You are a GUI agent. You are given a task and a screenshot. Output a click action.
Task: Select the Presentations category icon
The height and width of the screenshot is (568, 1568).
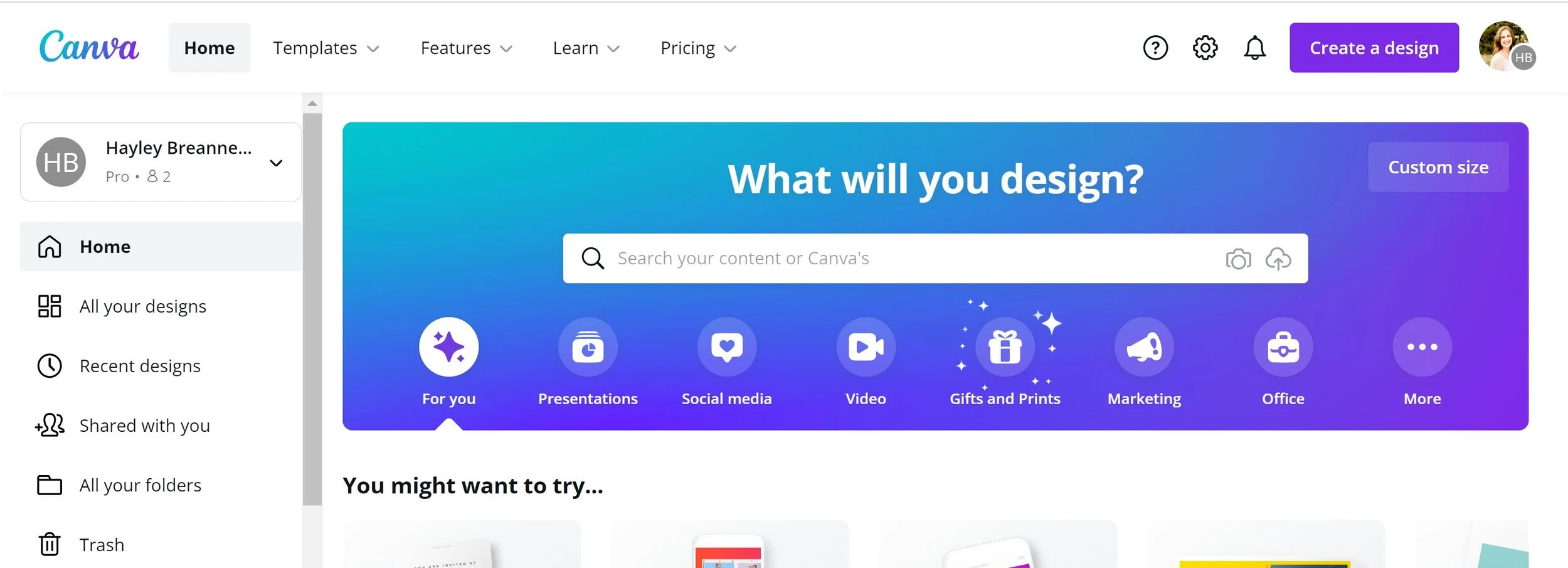(588, 347)
